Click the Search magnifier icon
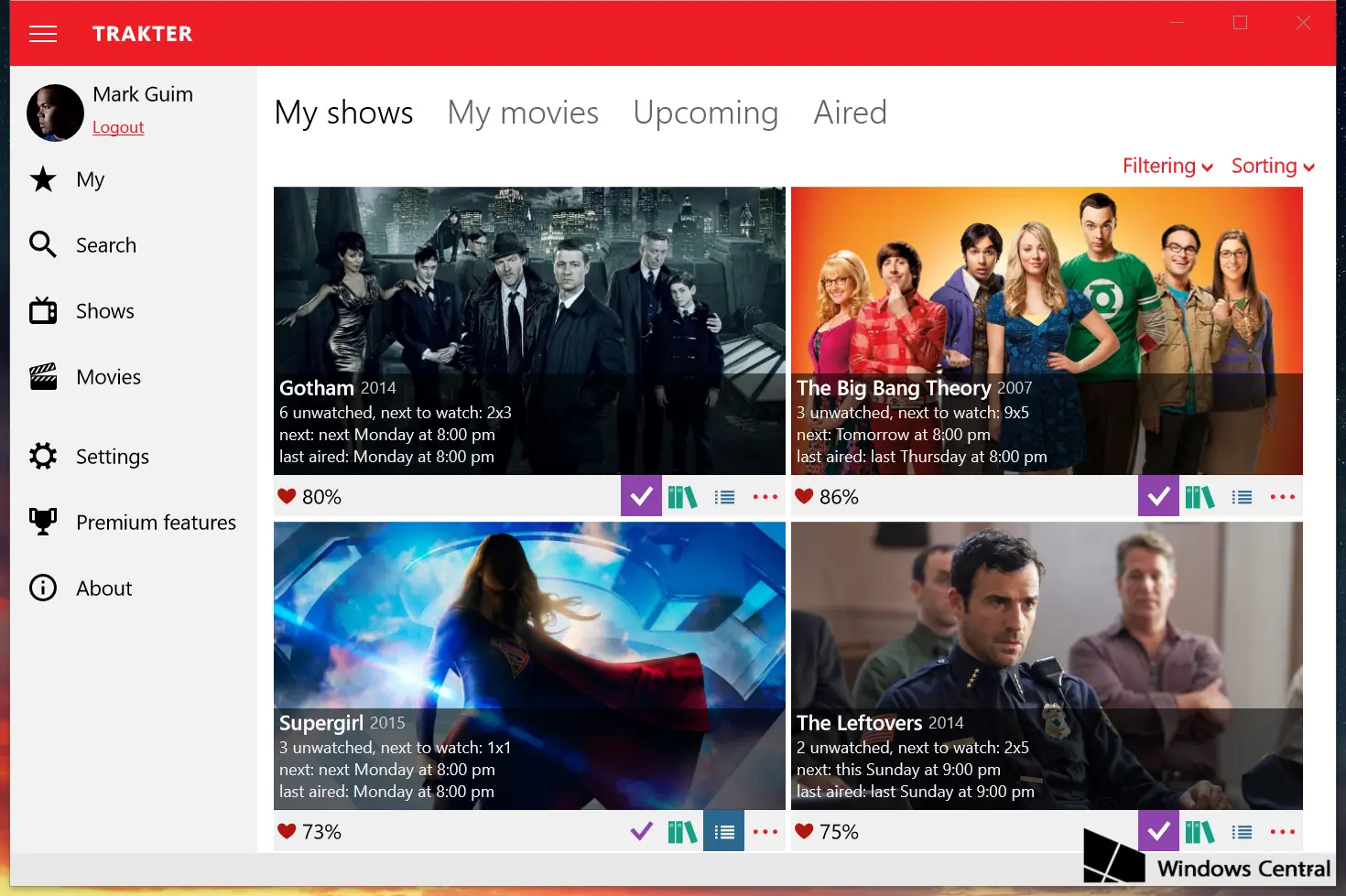The height and width of the screenshot is (896, 1346). tap(43, 244)
